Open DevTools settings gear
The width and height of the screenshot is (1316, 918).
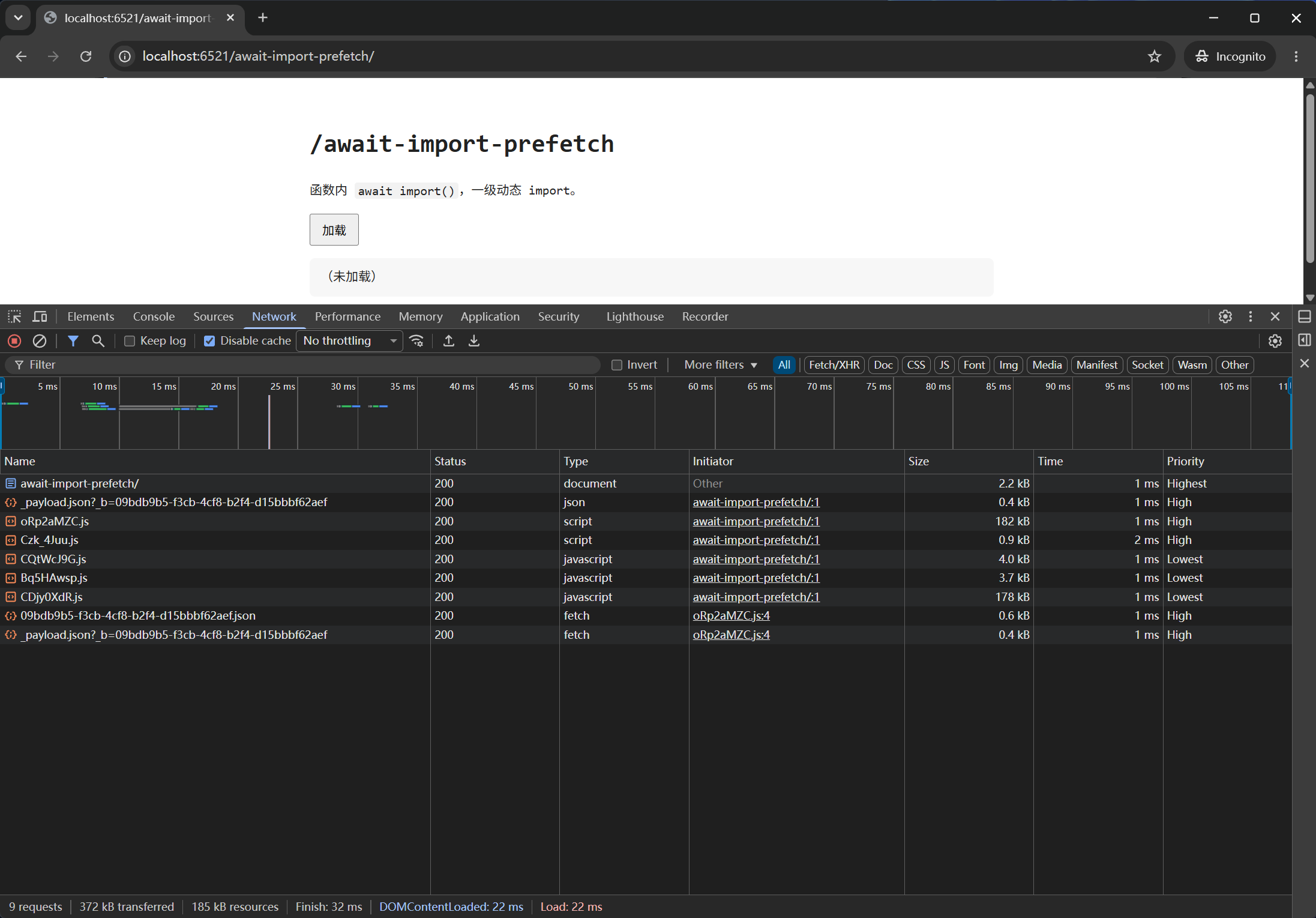(1225, 316)
